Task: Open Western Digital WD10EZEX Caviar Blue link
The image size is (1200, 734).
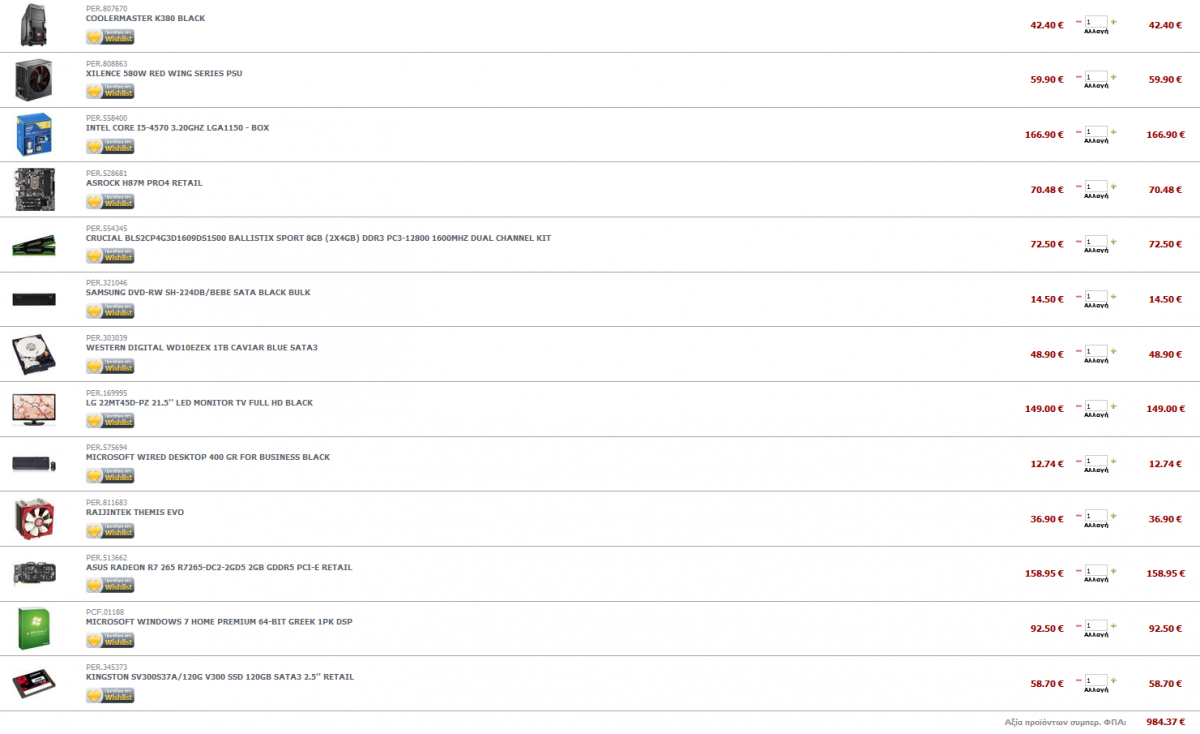Action: coord(202,347)
